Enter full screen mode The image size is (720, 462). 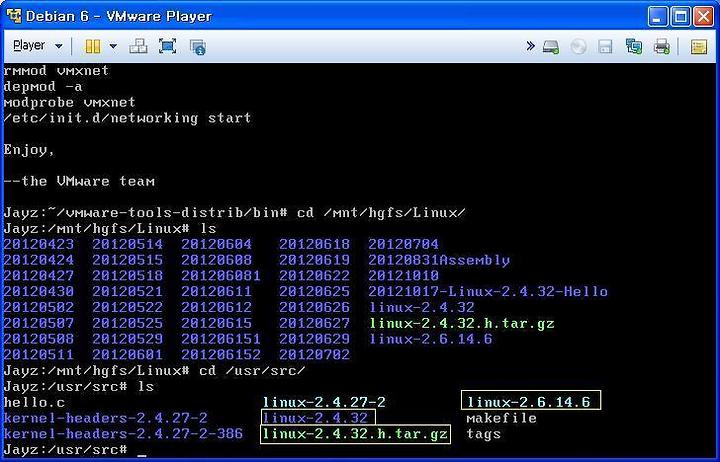point(168,46)
